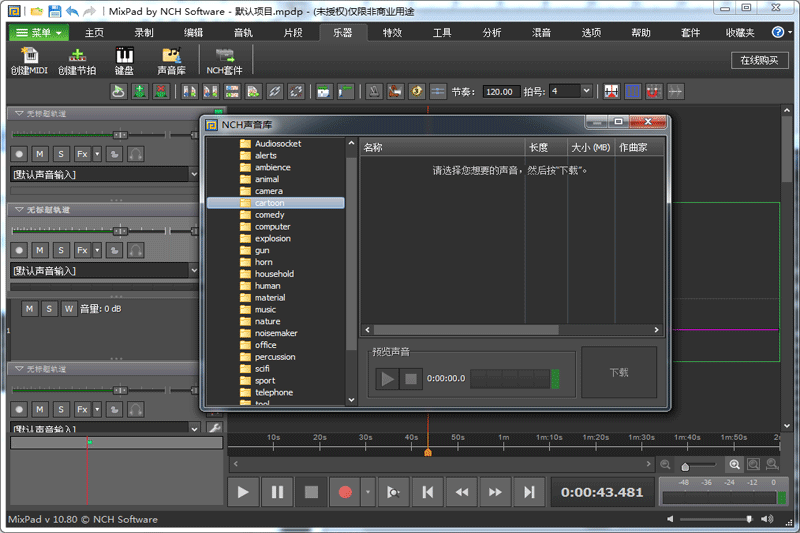Solo the top track with S
The image size is (800, 533).
tap(61, 154)
